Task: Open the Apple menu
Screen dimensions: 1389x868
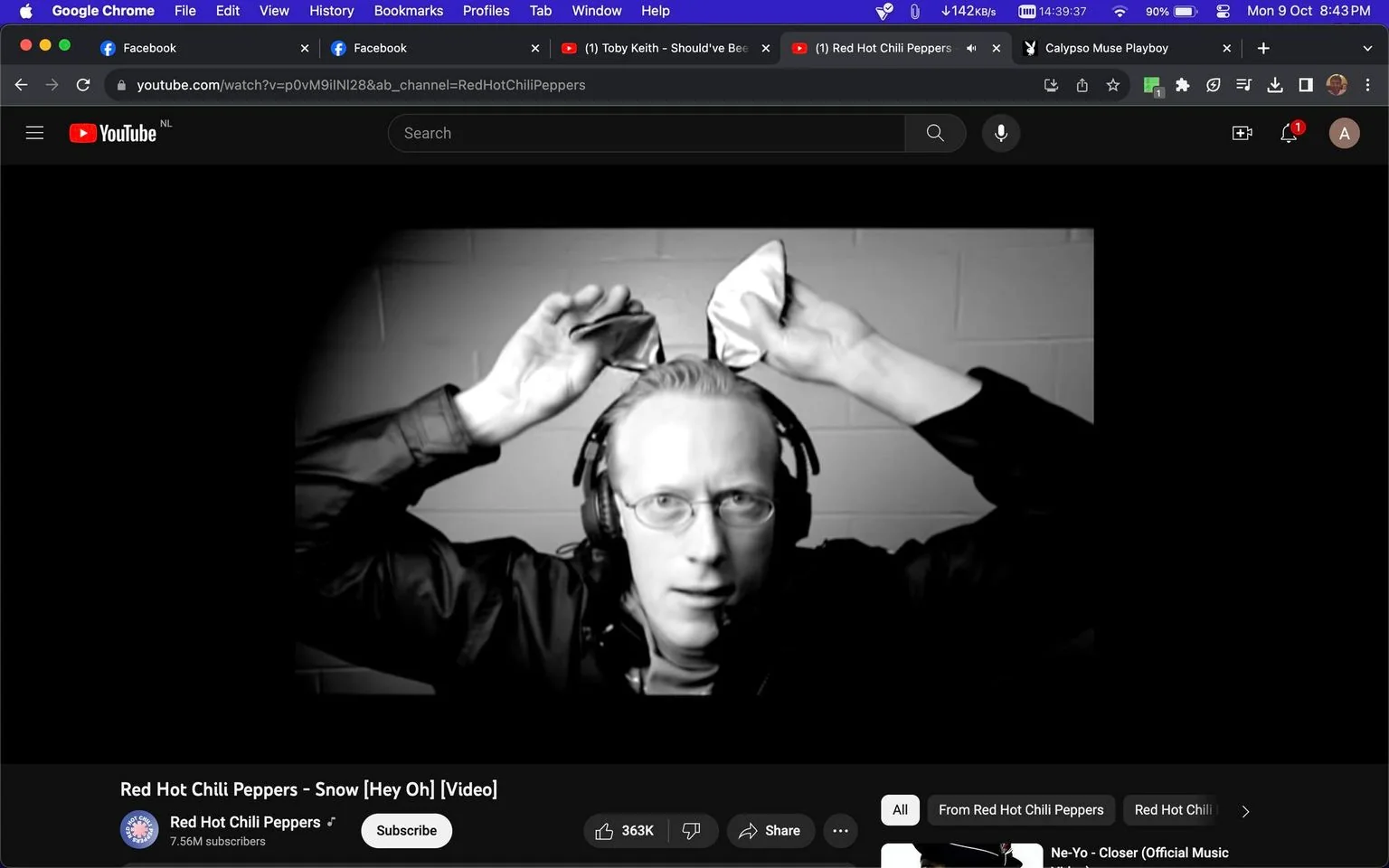Action: [x=25, y=11]
